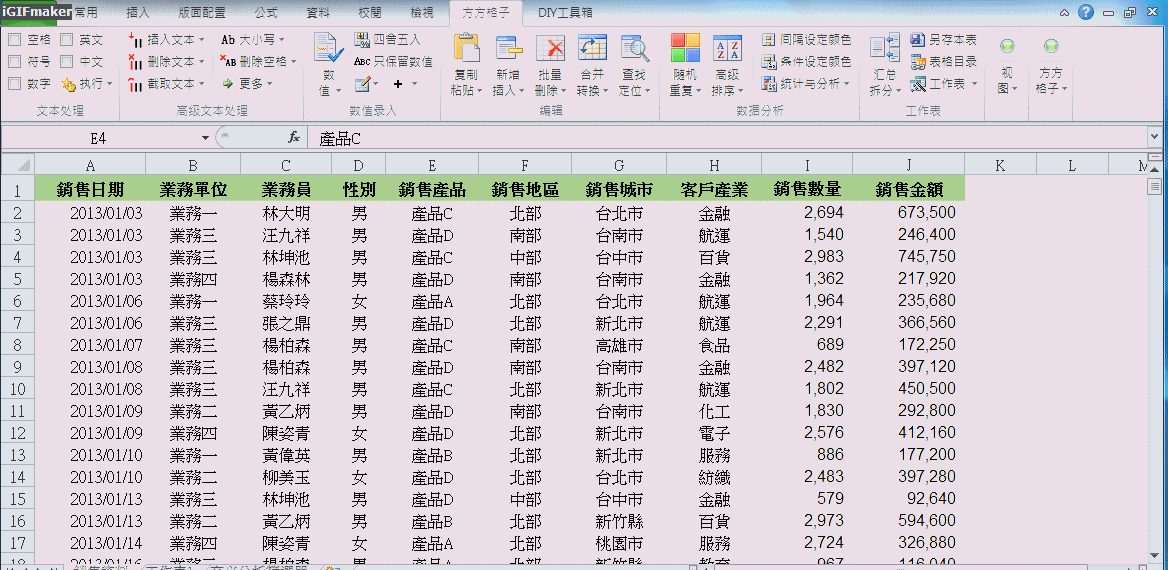Click the 表格目录 sheet directory button
This screenshot has width=1168, height=570.
[943, 62]
